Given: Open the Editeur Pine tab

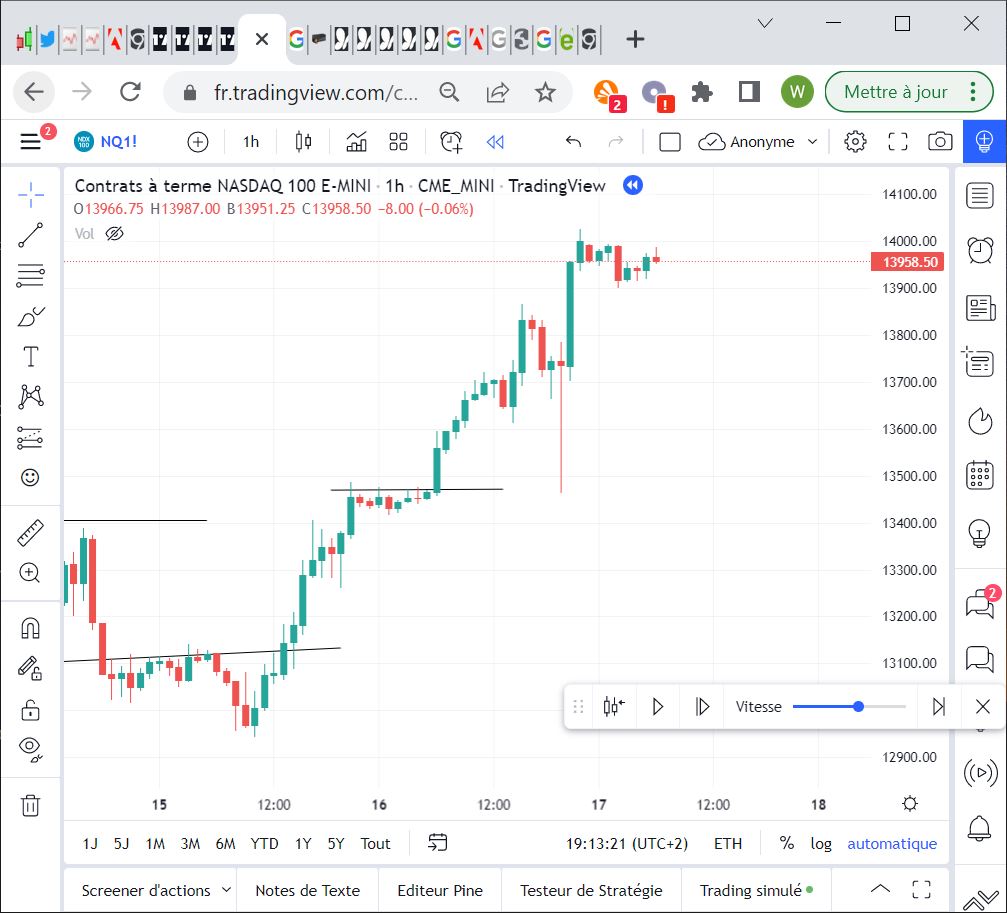Looking at the screenshot, I should point(440,891).
